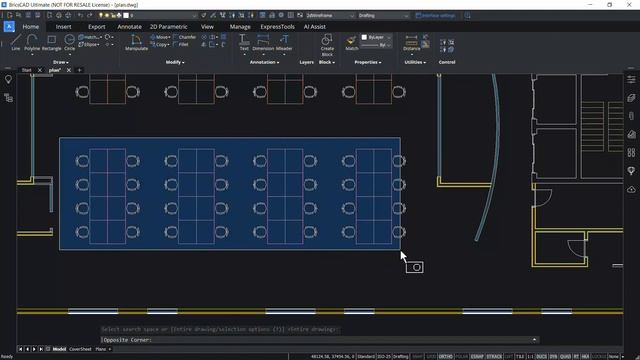The image size is (640, 360).
Task: Click the Interface settings link
Action: click(435, 16)
